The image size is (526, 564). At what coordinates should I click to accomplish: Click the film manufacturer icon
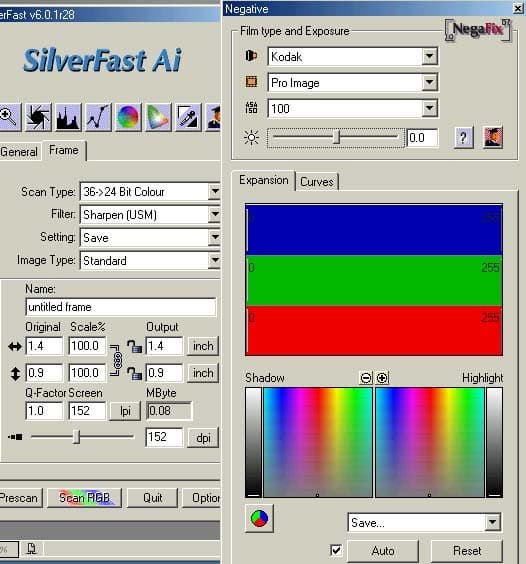[251, 56]
